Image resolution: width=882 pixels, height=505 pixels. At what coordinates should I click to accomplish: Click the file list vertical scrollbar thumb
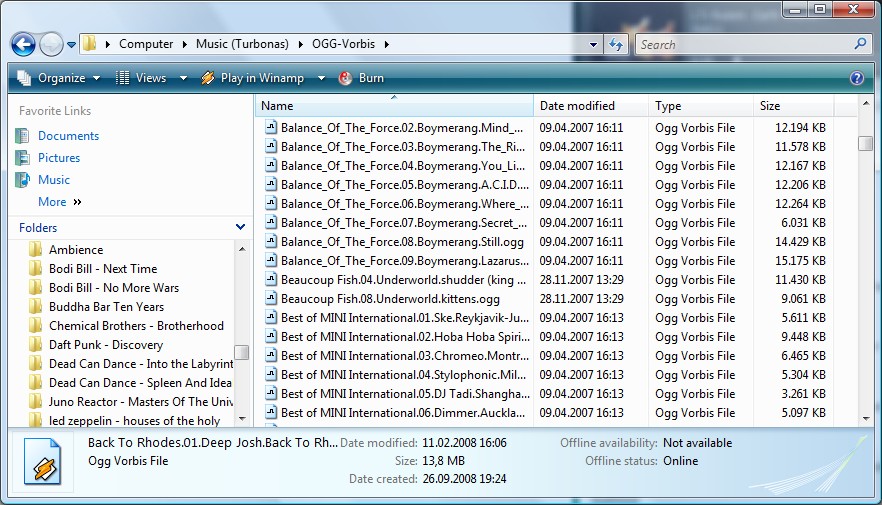click(865, 143)
